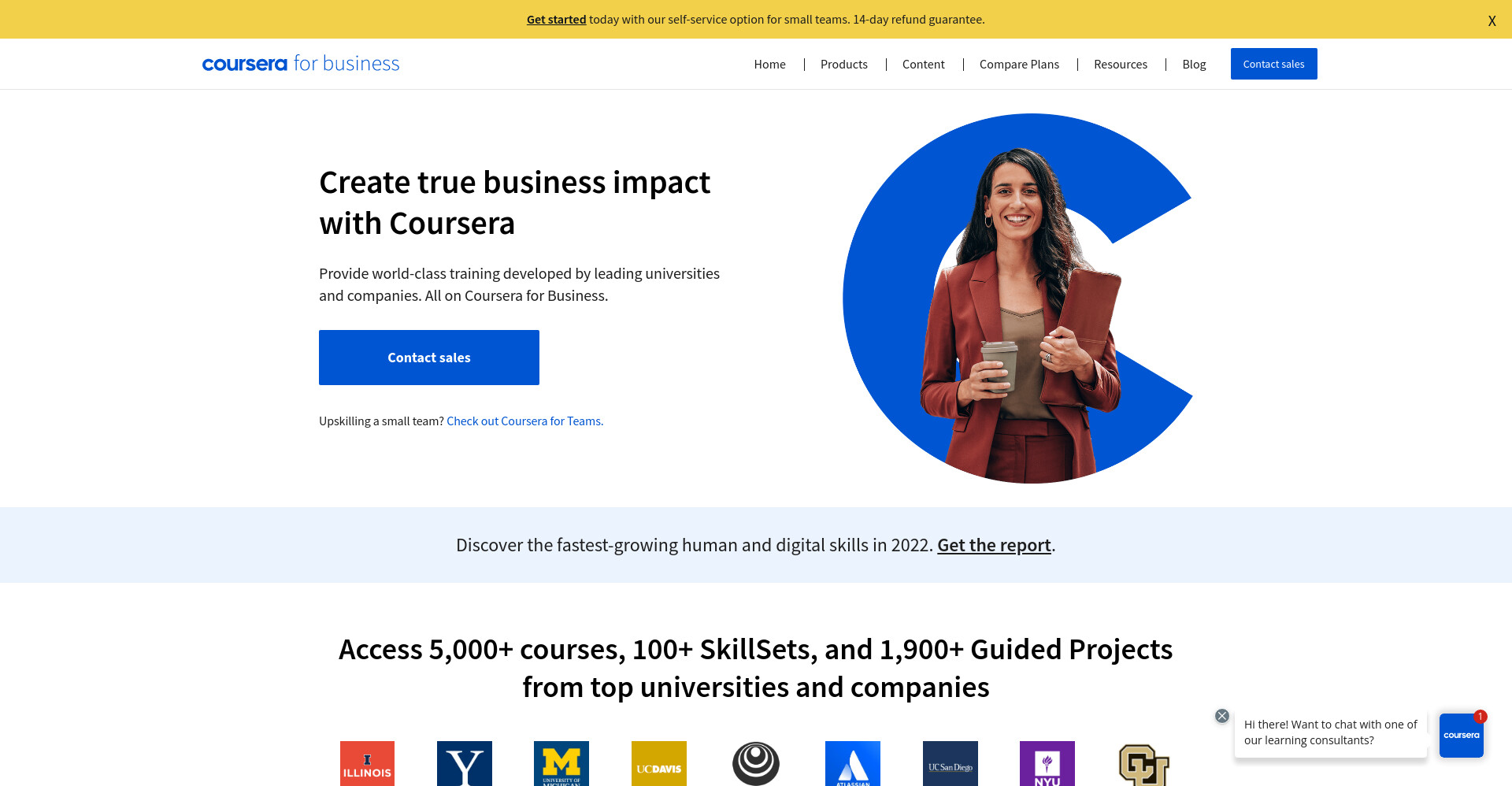Dismiss the chat consultant popup message
Viewport: 1512px width, 786px height.
[x=1222, y=716]
